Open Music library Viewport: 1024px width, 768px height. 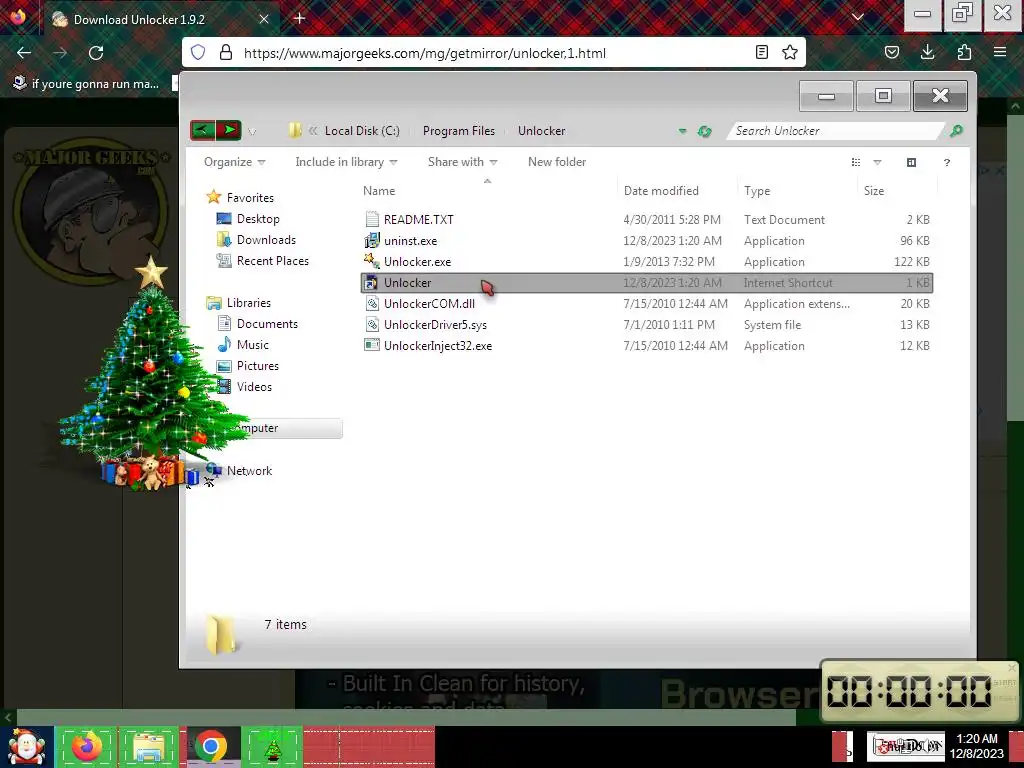pos(252,345)
